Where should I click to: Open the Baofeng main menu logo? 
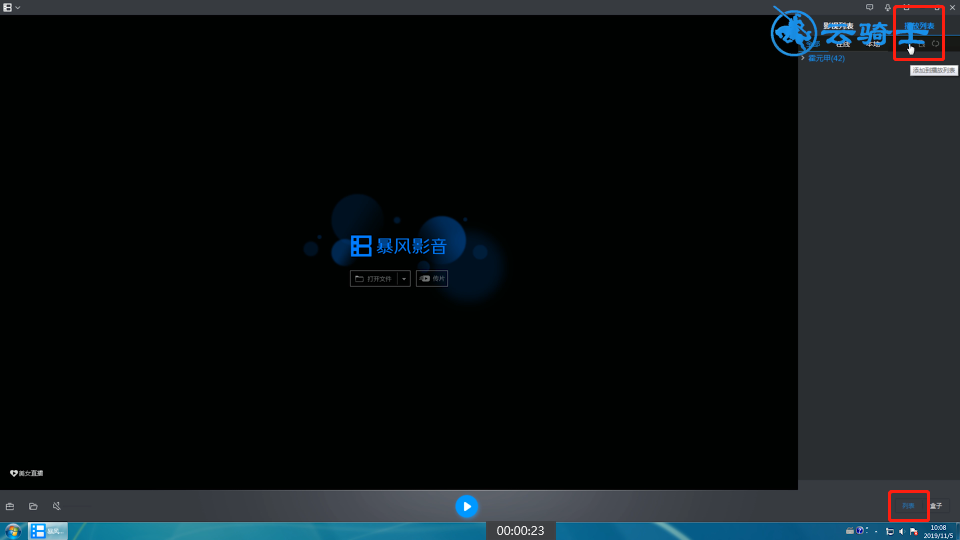tap(7, 7)
